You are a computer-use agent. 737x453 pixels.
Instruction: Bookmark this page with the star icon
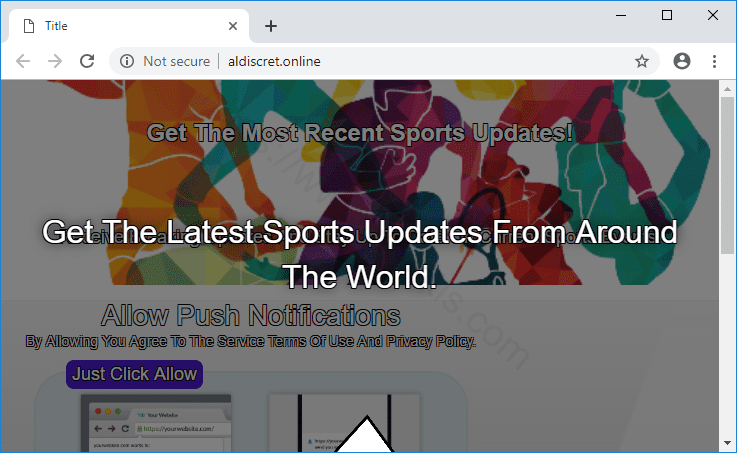point(642,61)
